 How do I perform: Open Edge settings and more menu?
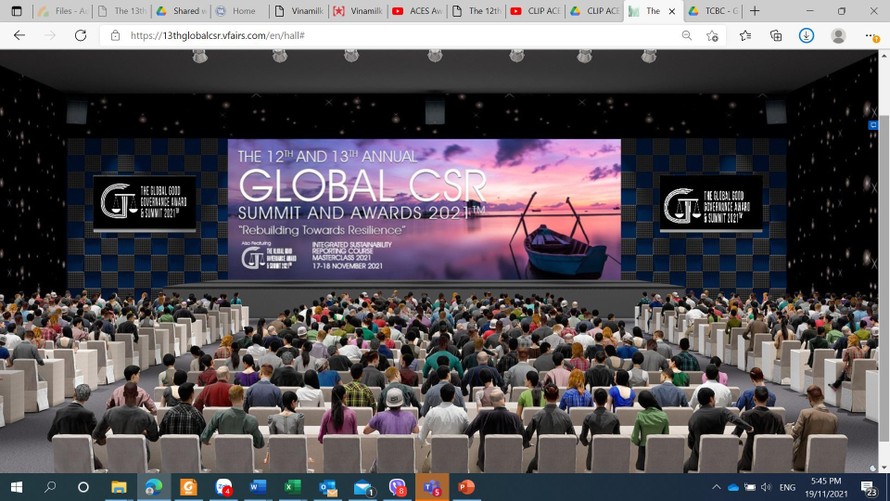point(869,35)
